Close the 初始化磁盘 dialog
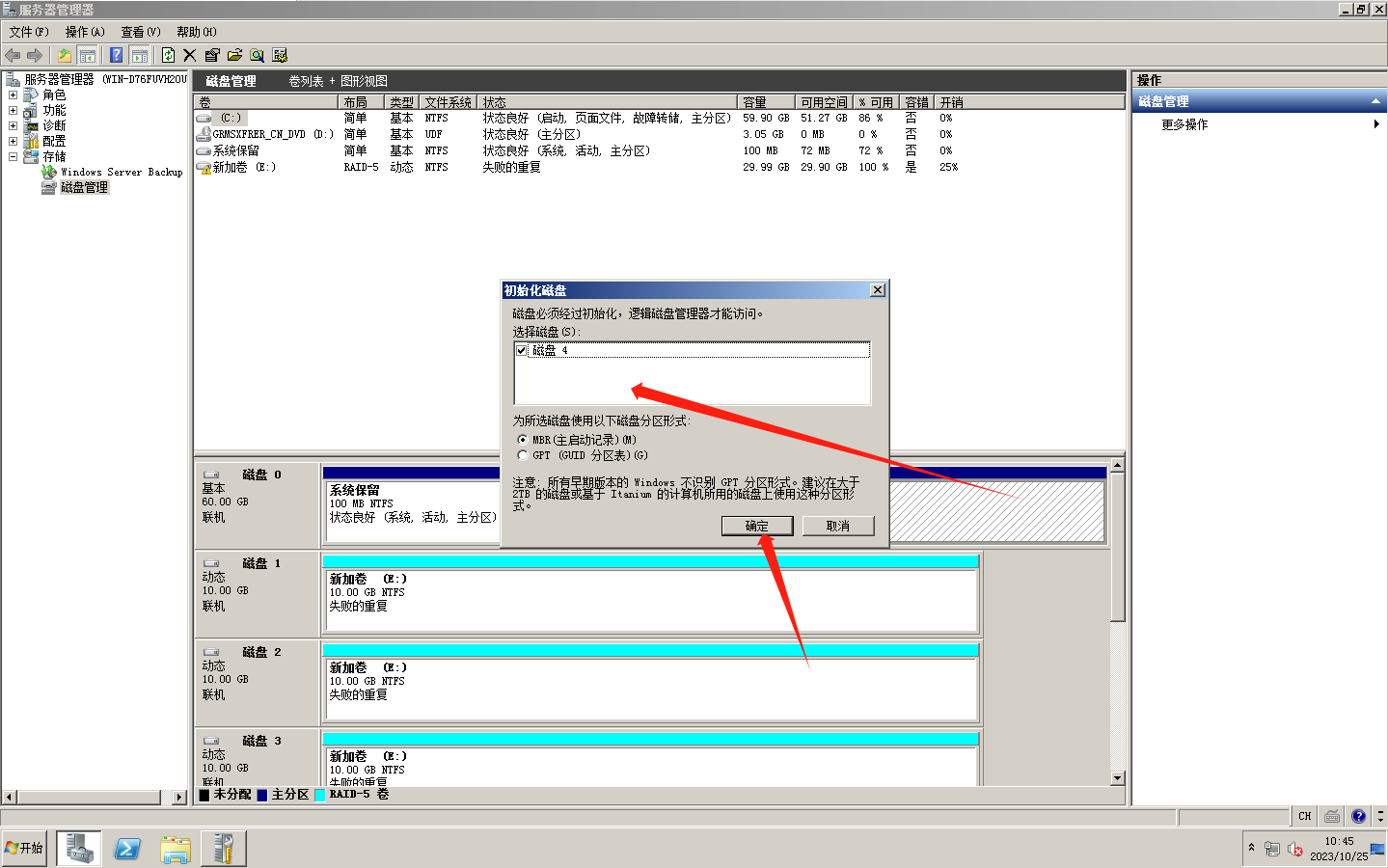 877,290
